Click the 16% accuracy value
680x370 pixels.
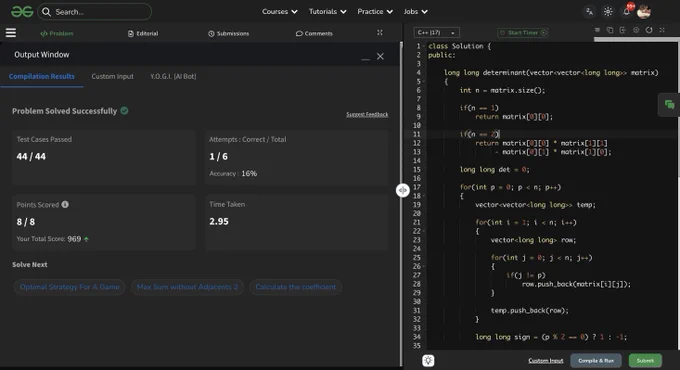coord(249,174)
